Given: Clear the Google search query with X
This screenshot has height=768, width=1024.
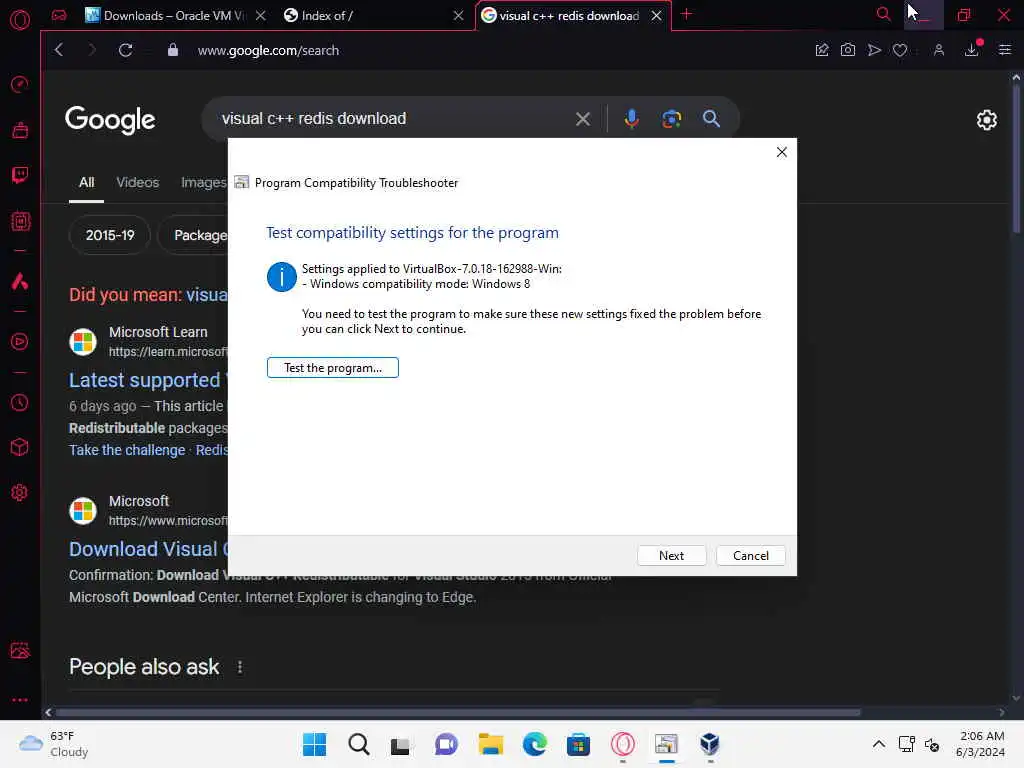Looking at the screenshot, I should (x=583, y=119).
